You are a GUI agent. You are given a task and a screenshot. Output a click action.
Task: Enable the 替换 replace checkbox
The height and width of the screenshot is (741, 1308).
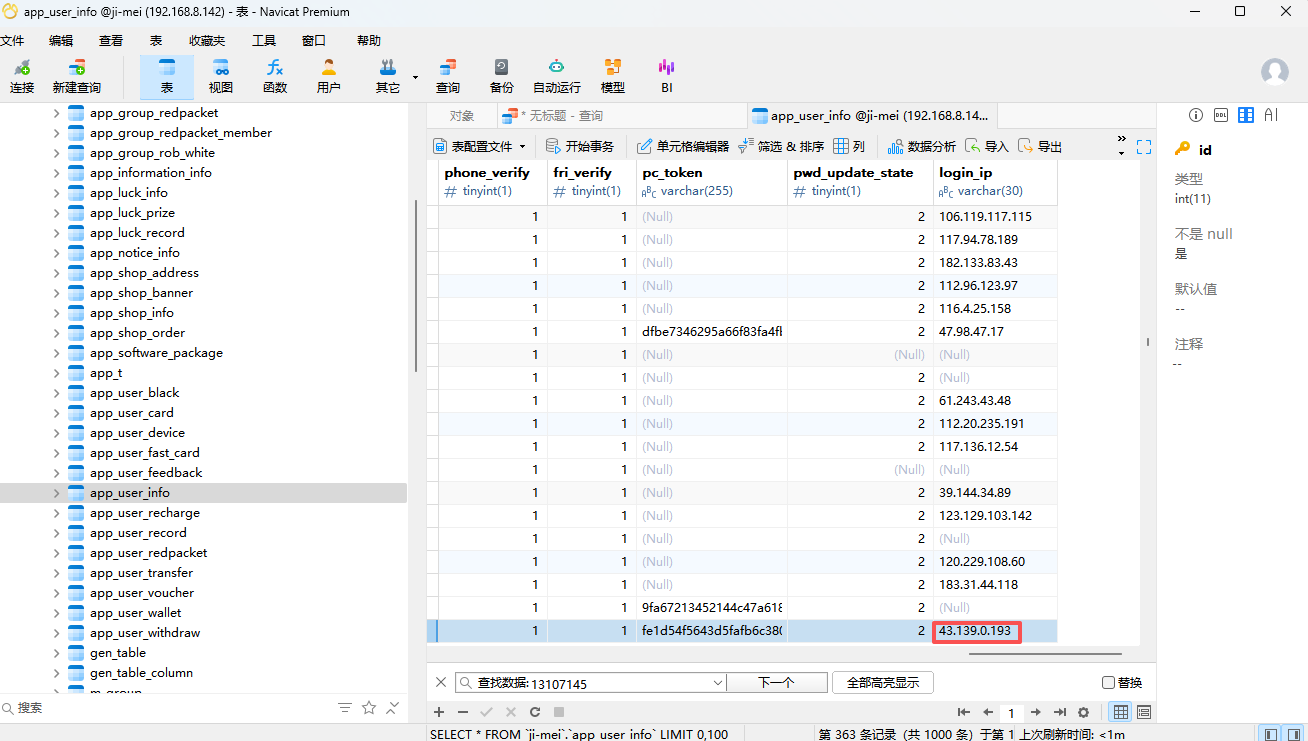tap(1108, 683)
